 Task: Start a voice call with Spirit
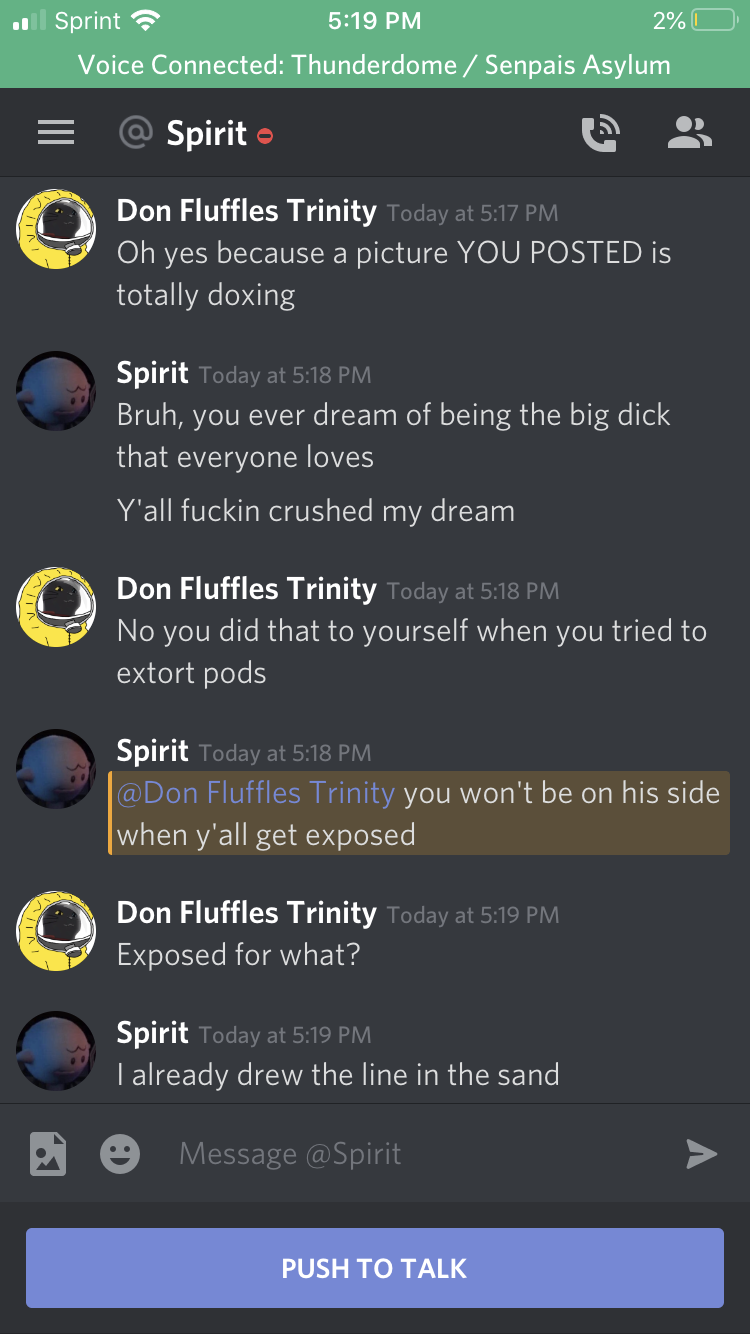[601, 133]
